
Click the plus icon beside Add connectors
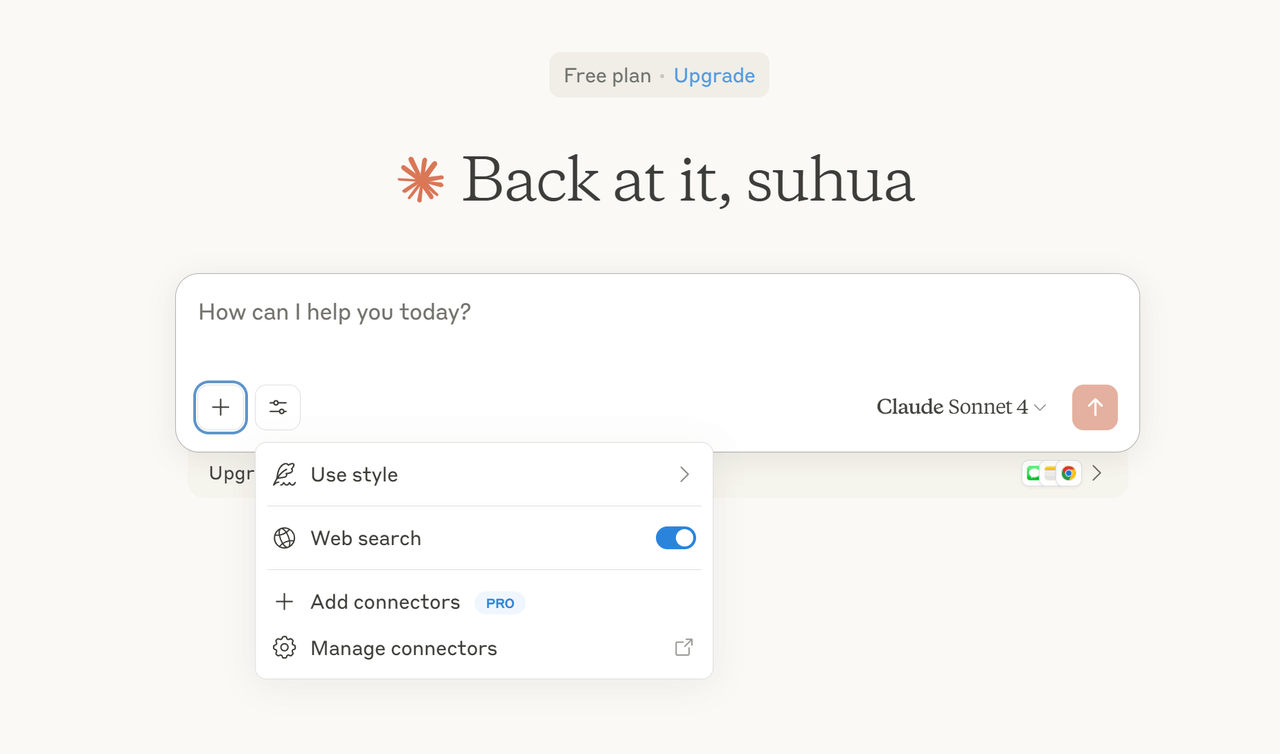285,602
